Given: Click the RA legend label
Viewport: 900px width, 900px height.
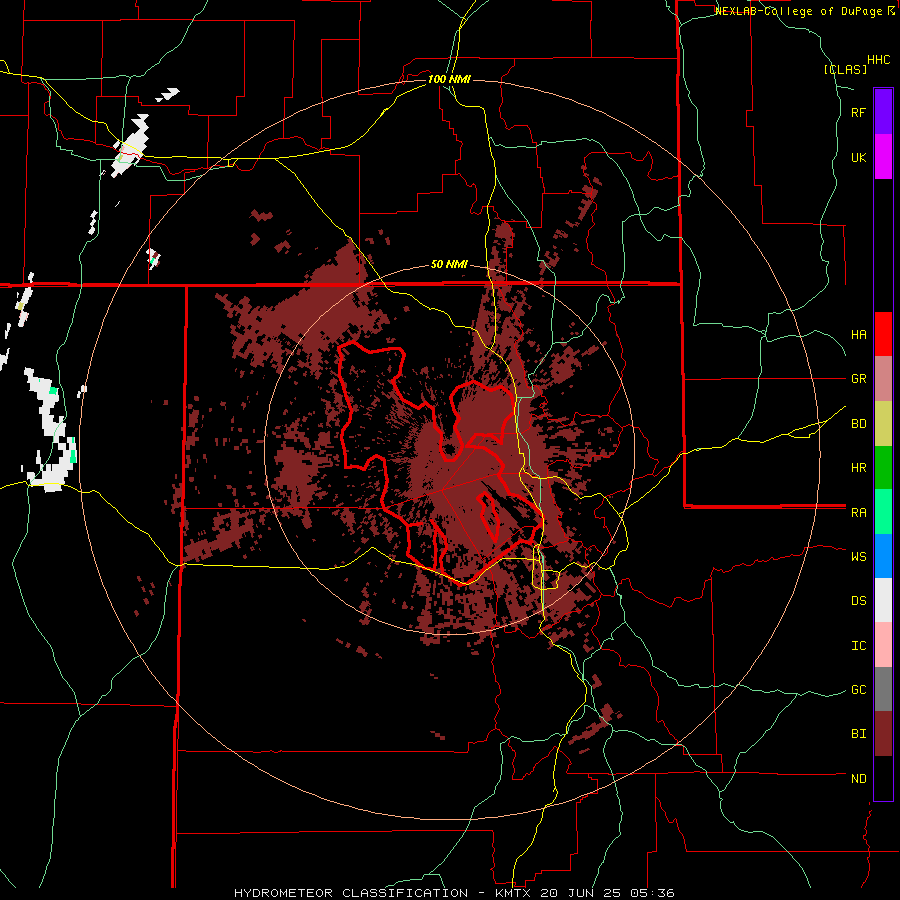Looking at the screenshot, I should (858, 513).
